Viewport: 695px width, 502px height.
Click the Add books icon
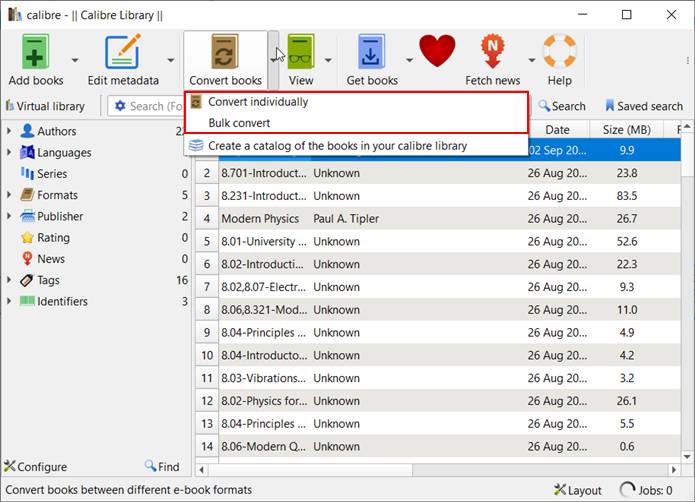point(35,52)
